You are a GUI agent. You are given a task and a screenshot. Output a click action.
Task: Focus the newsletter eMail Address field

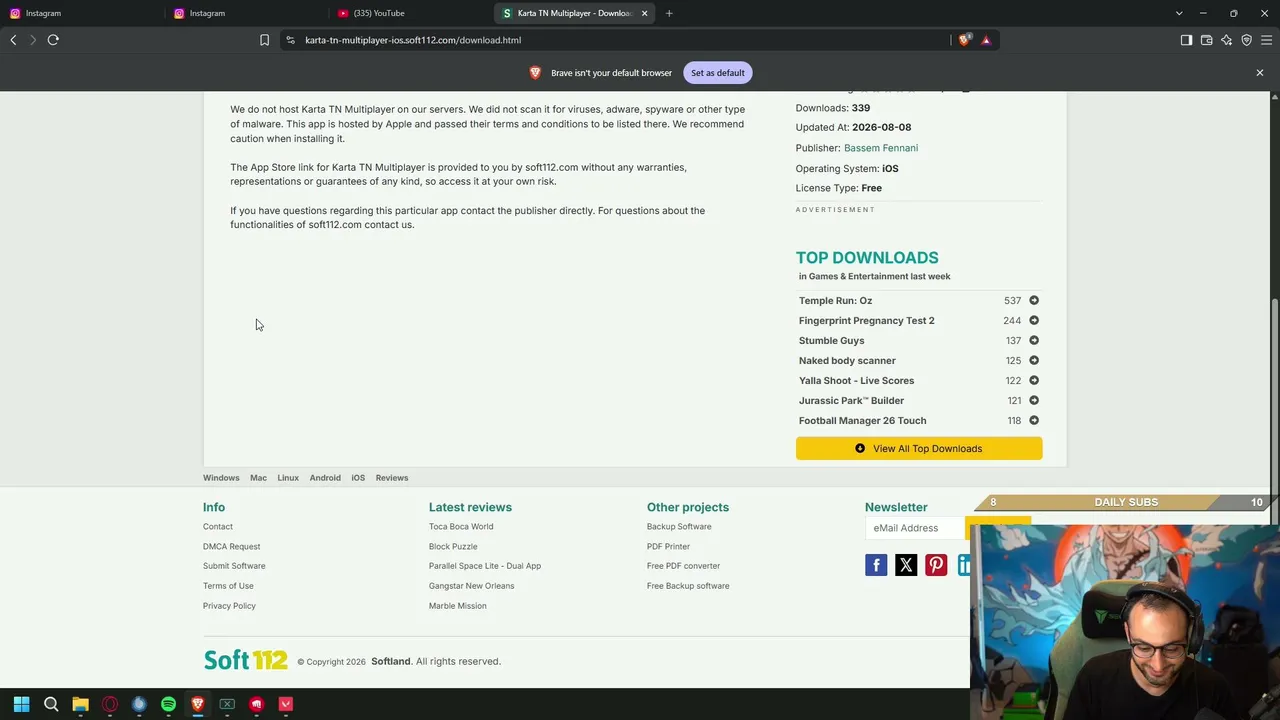click(915, 528)
